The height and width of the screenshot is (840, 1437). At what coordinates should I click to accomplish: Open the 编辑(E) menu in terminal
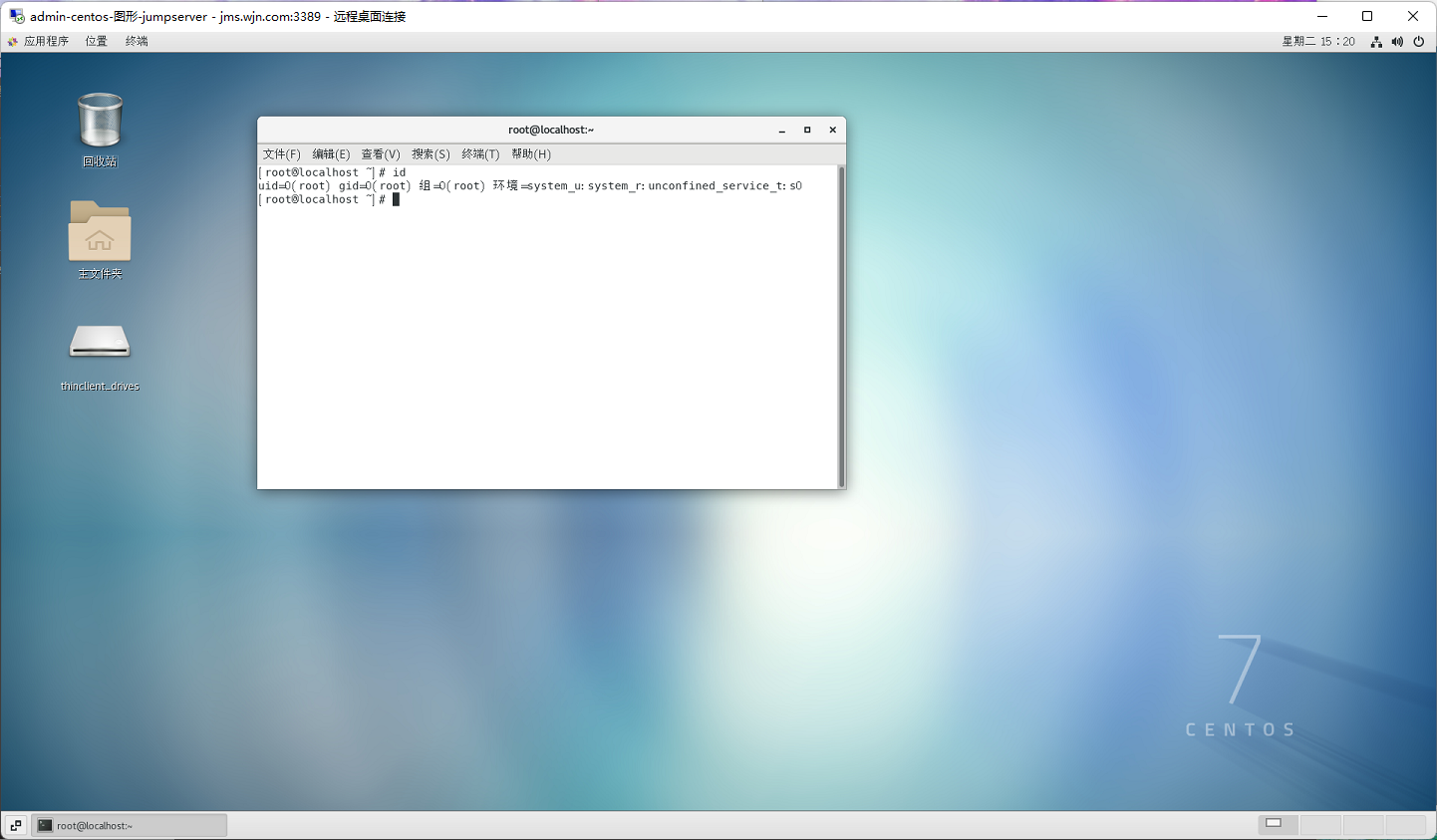[331, 154]
